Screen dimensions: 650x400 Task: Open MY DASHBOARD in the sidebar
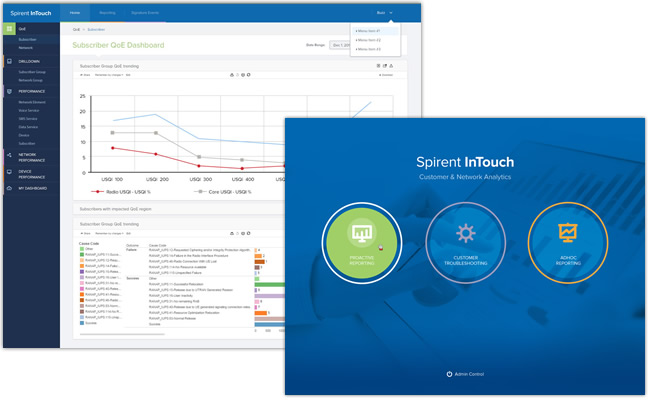32,188
